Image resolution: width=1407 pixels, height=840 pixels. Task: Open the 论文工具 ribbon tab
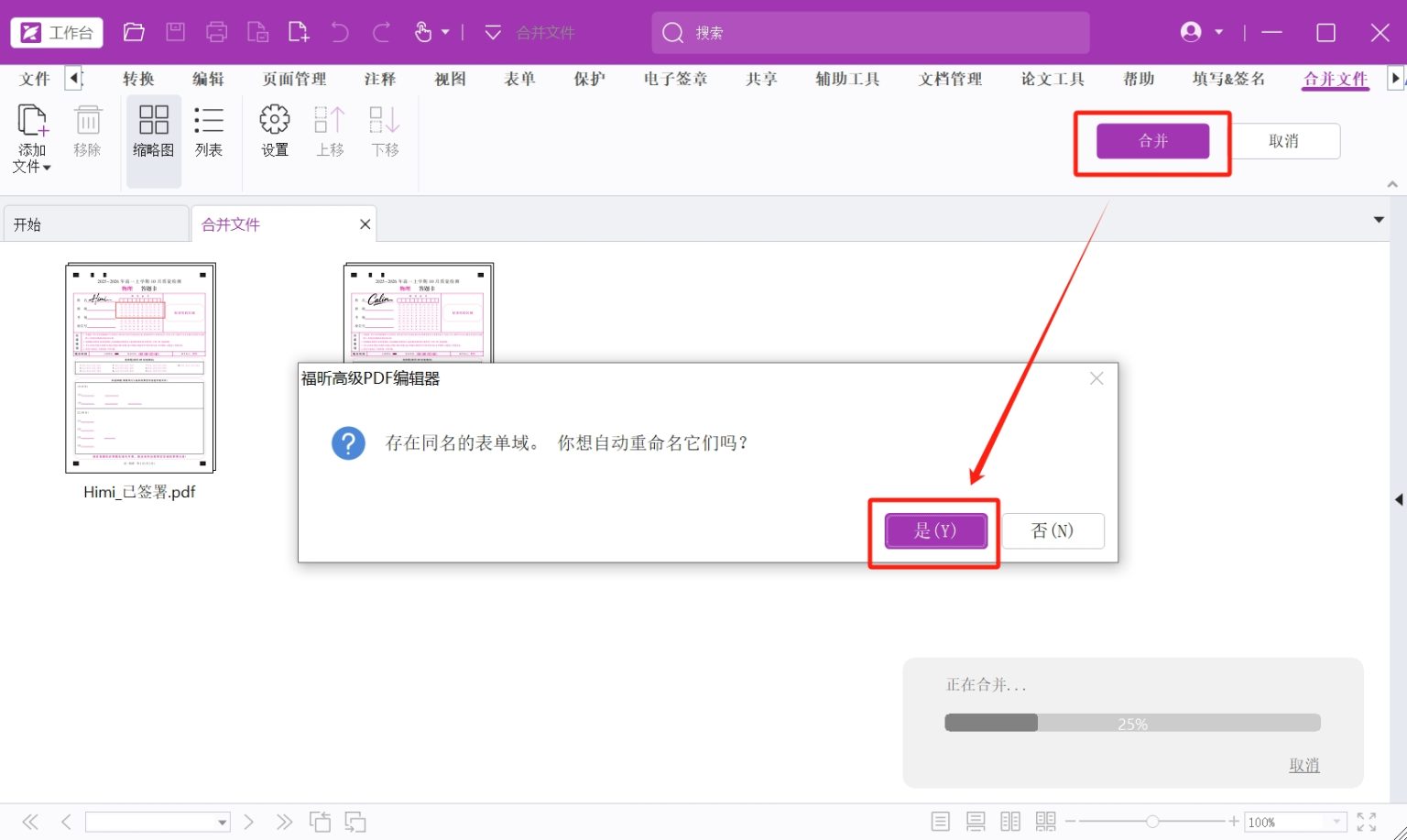click(x=1053, y=79)
